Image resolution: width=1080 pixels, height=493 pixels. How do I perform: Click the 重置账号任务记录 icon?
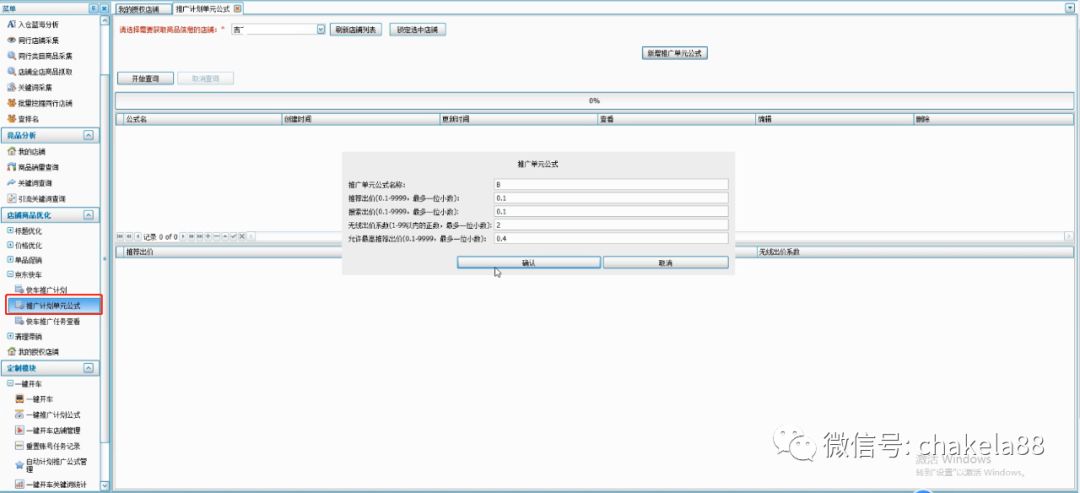[19, 446]
